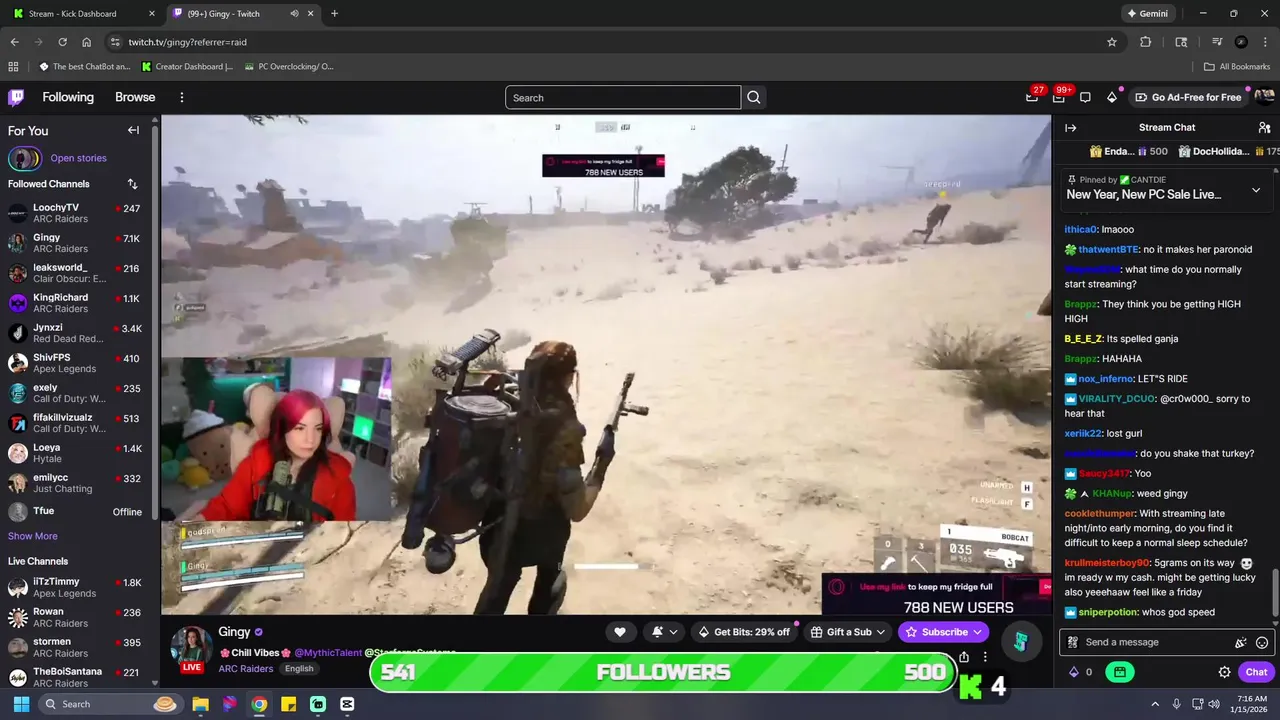
Task: Open the inbox notifications showing 99+
Action: coord(1059,97)
